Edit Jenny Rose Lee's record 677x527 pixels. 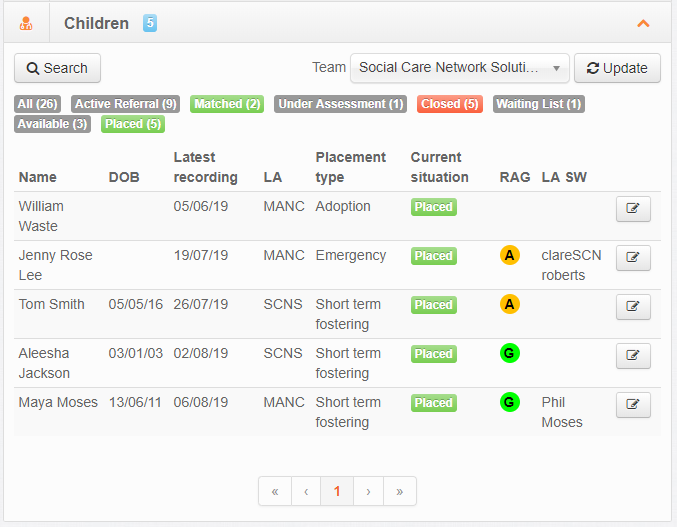point(633,258)
